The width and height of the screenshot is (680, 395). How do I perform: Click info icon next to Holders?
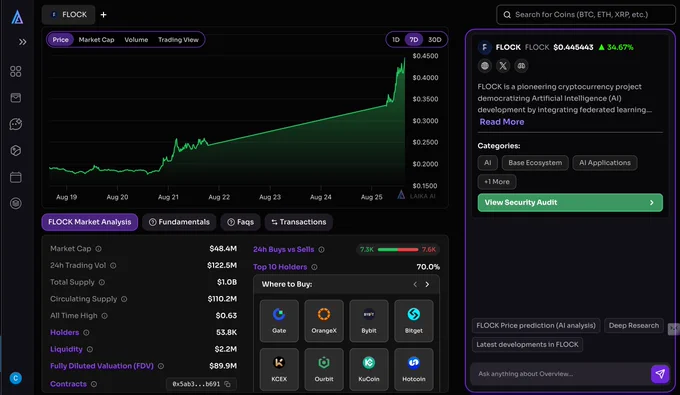86,333
